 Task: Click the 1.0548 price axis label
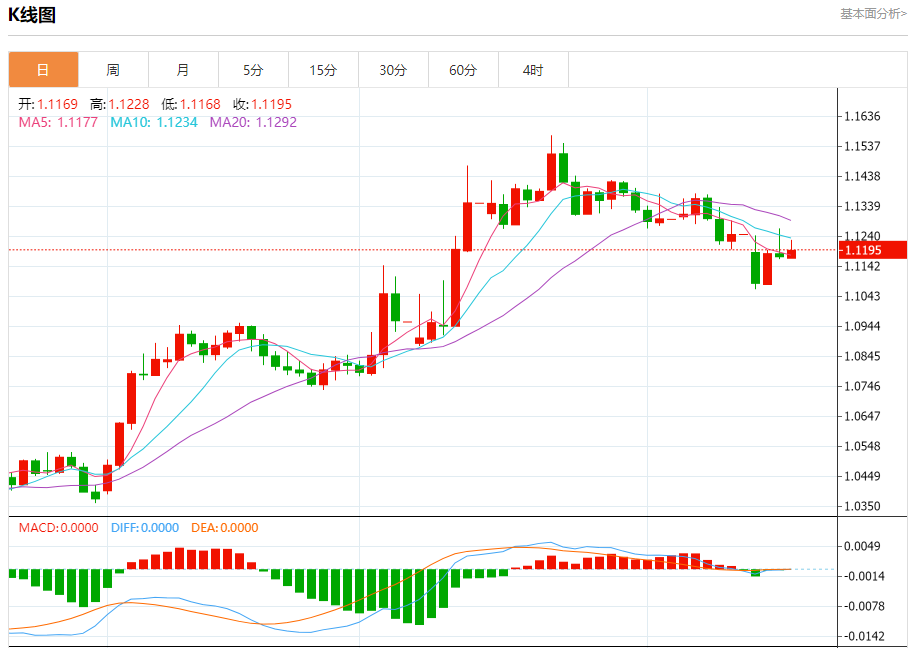(x=862, y=447)
